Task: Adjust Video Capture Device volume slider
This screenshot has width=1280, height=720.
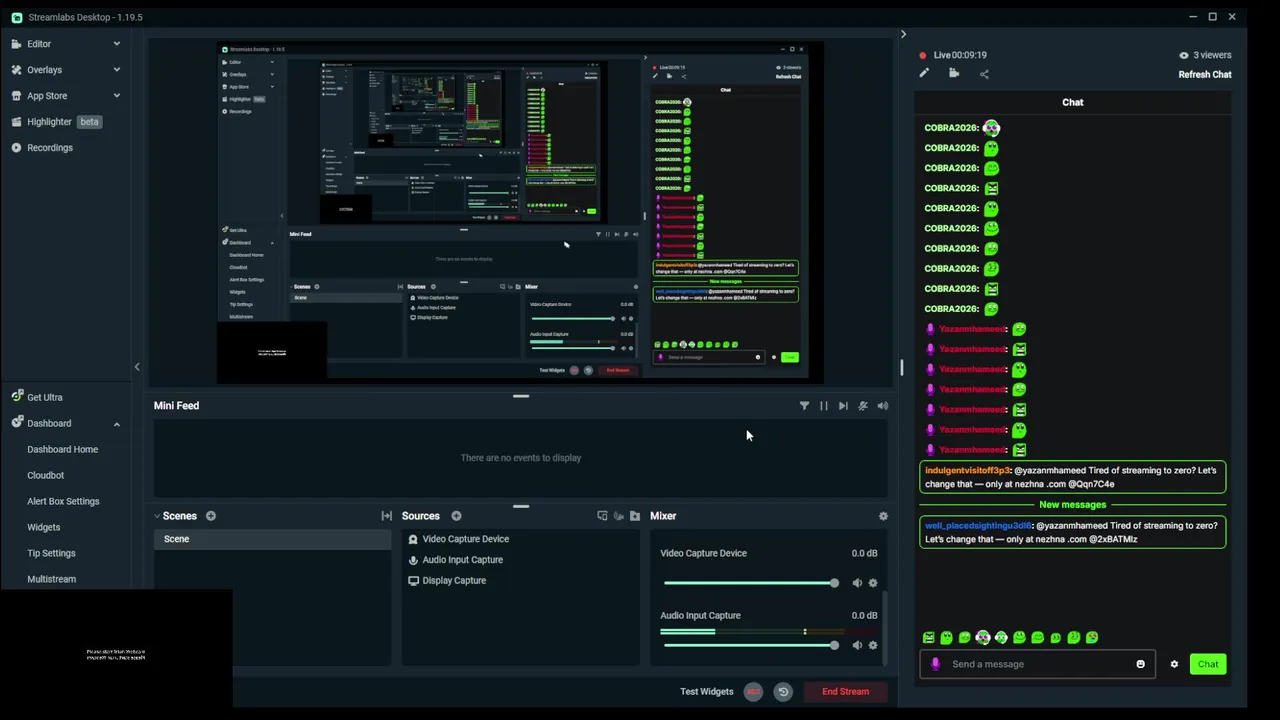Action: click(x=751, y=583)
